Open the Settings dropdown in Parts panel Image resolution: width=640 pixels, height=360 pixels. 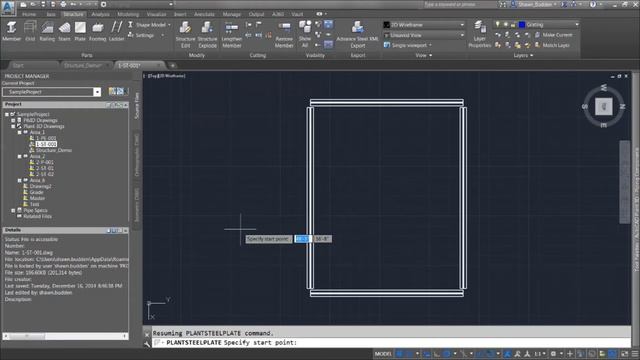pos(146,36)
